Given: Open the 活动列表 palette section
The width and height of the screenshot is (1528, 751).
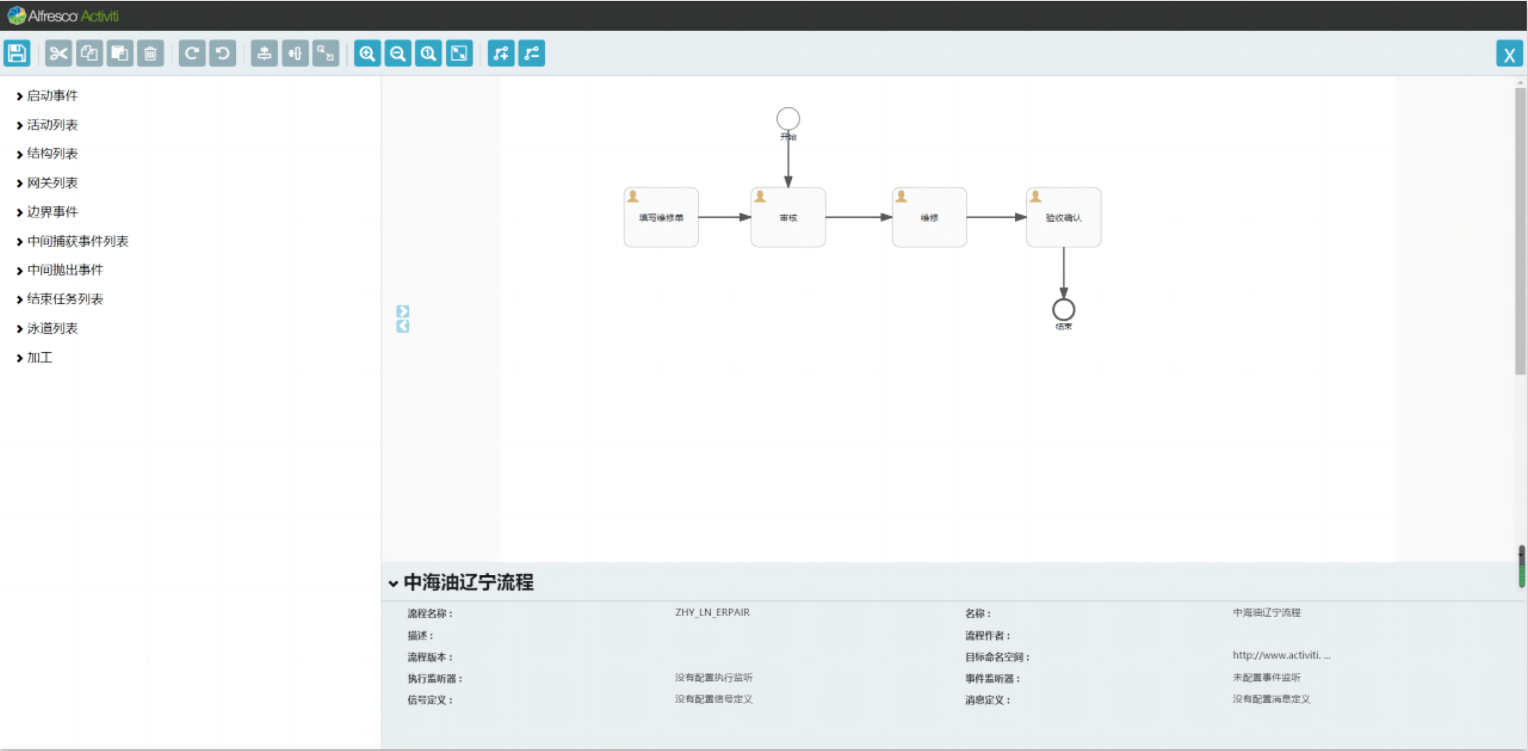Looking at the screenshot, I should pyautogui.click(x=52, y=125).
